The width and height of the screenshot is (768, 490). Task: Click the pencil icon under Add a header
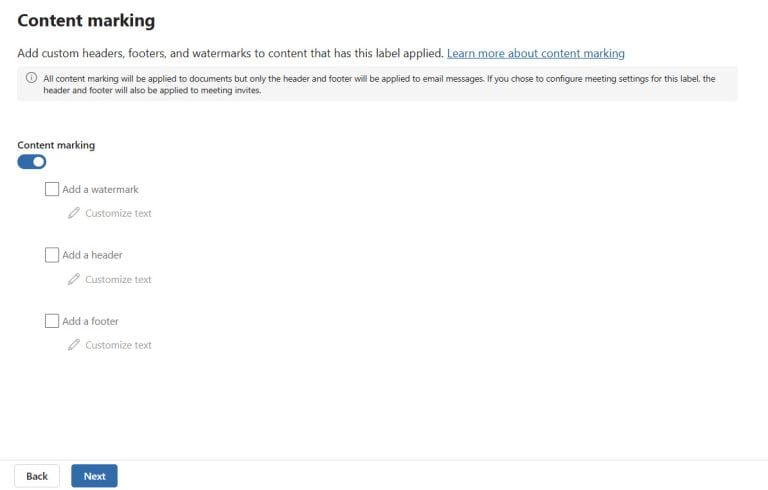point(73,279)
